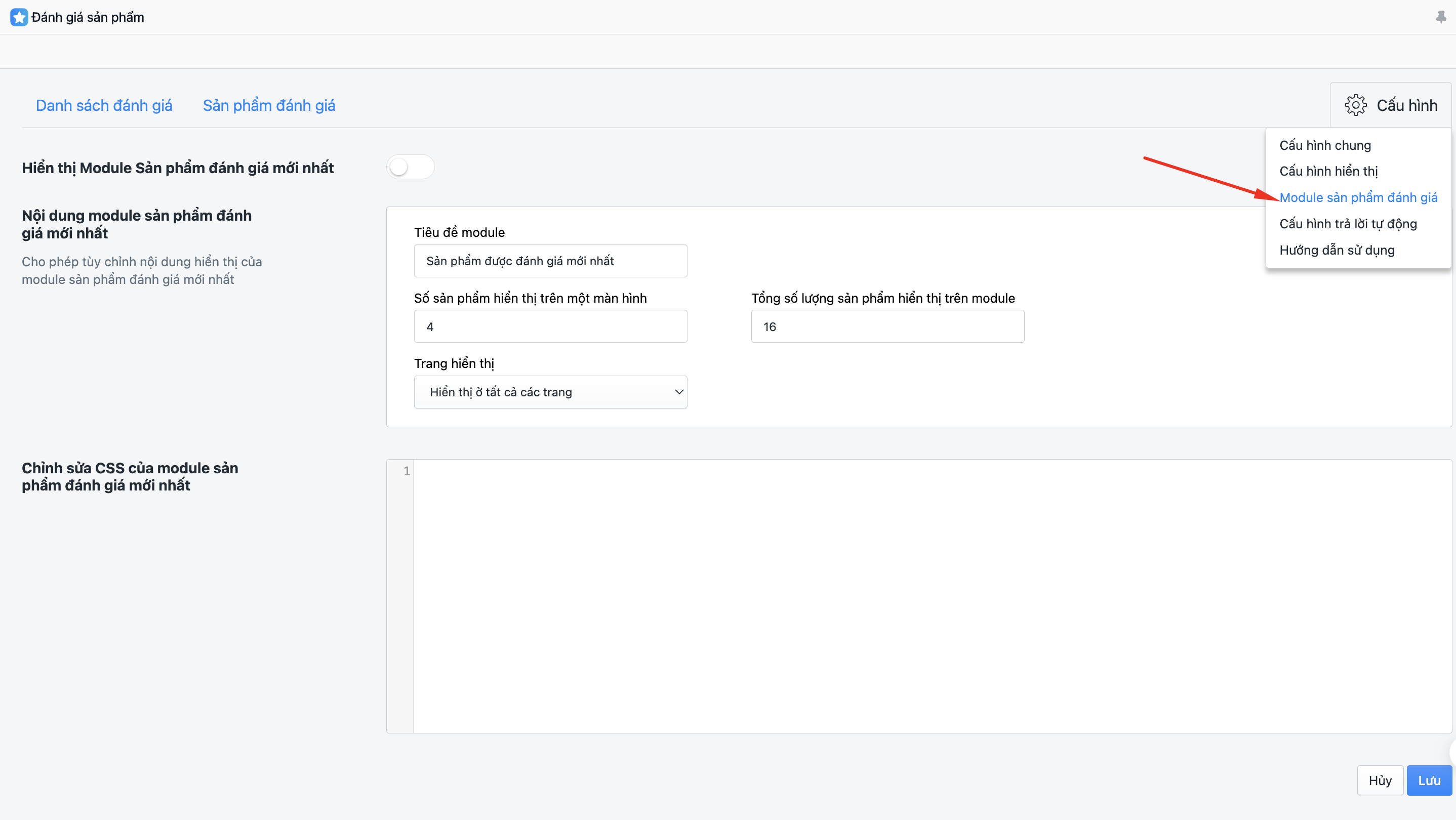
Task: Select Cấu hình trả lời tự động item
Action: pyautogui.click(x=1348, y=224)
